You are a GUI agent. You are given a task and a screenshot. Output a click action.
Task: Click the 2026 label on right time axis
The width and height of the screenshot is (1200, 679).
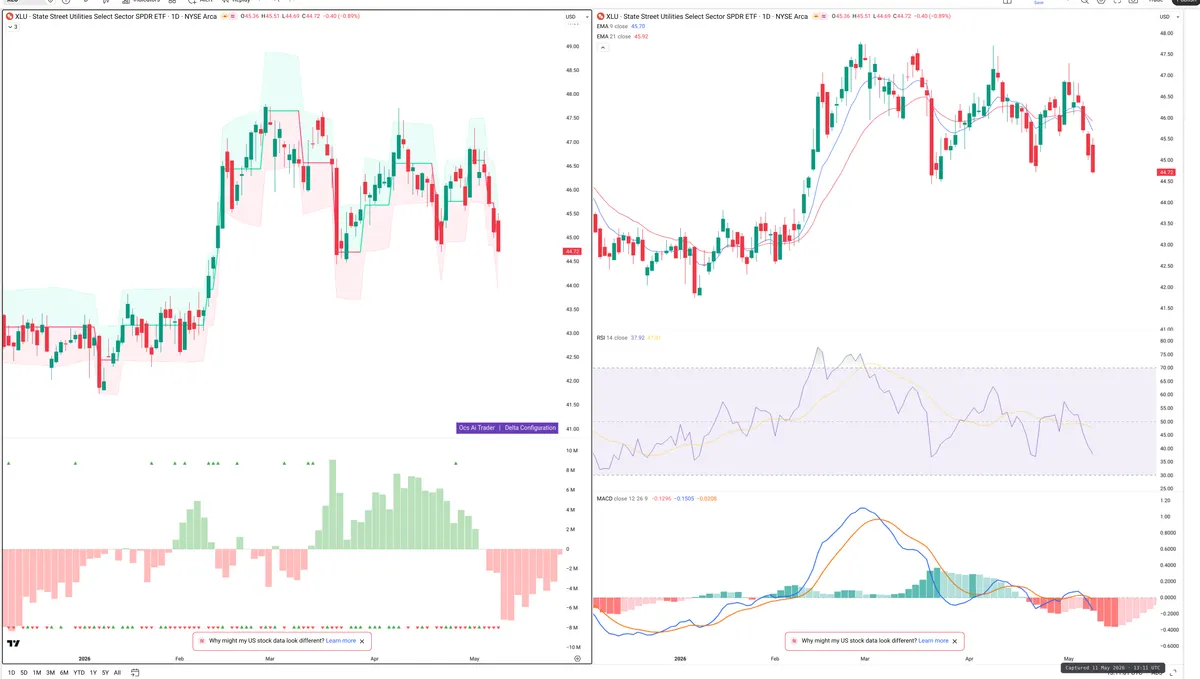click(x=680, y=660)
